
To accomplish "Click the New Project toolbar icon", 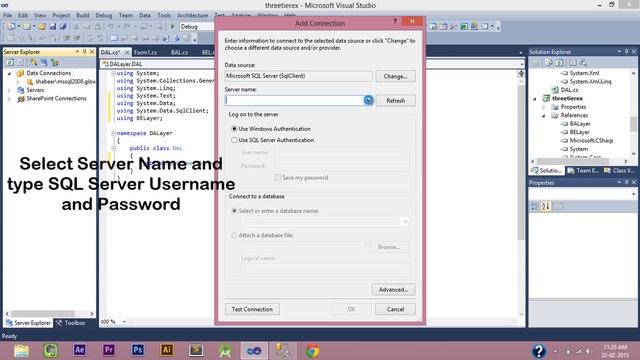I will [11, 27].
